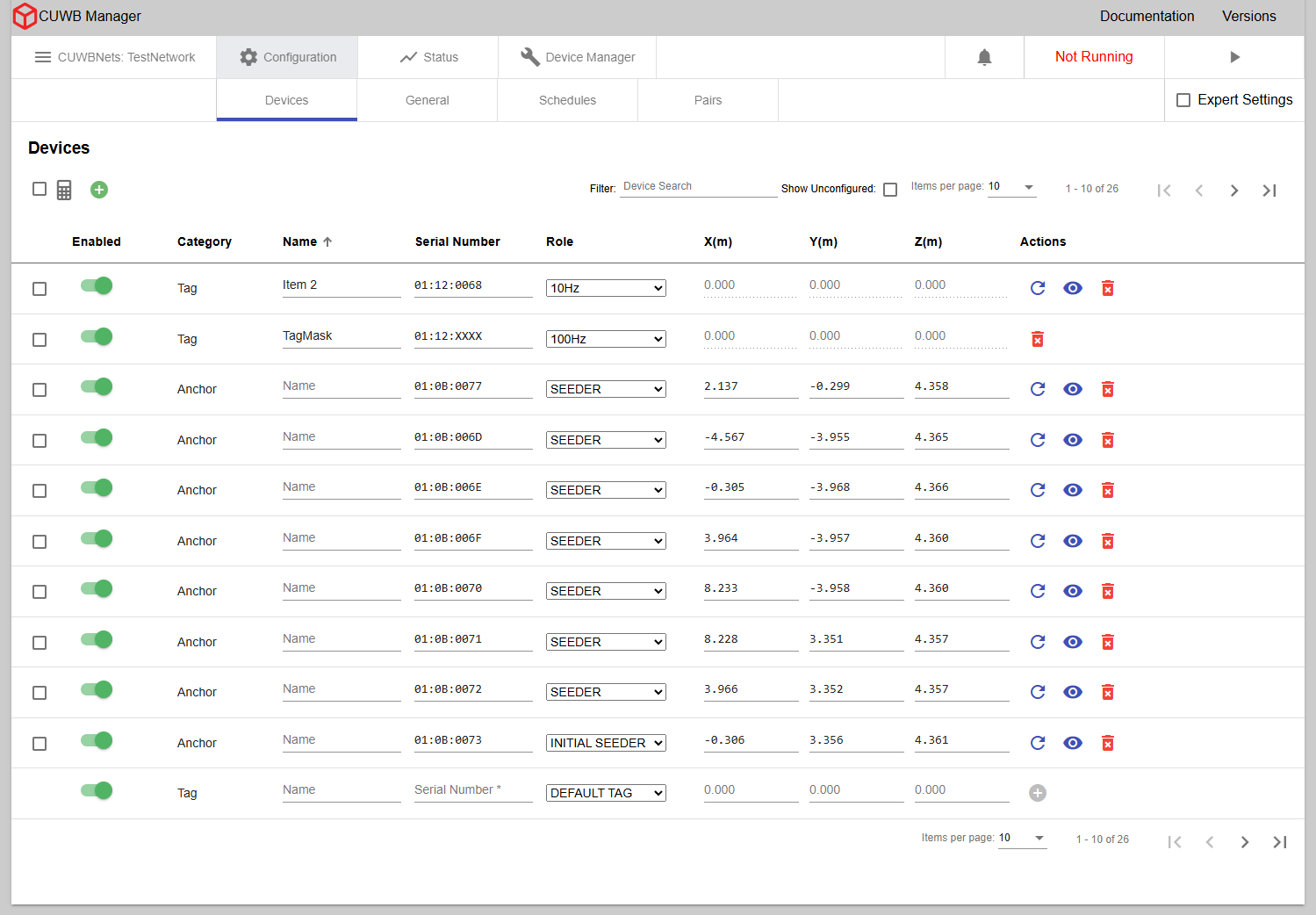Viewport: 1316px width, 915px height.
Task: View anchor 01:0B:006E with the eye icon
Action: (1073, 490)
